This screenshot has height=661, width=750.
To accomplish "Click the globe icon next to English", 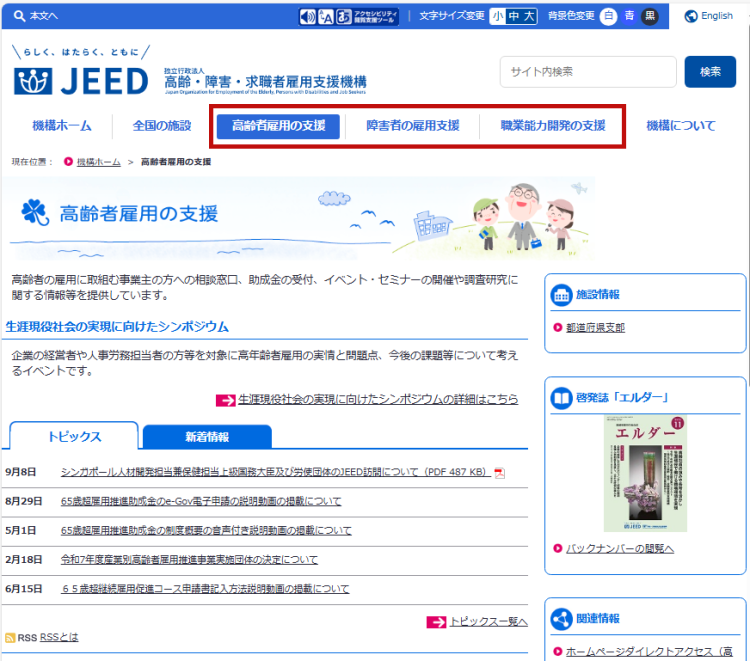I will coord(691,16).
